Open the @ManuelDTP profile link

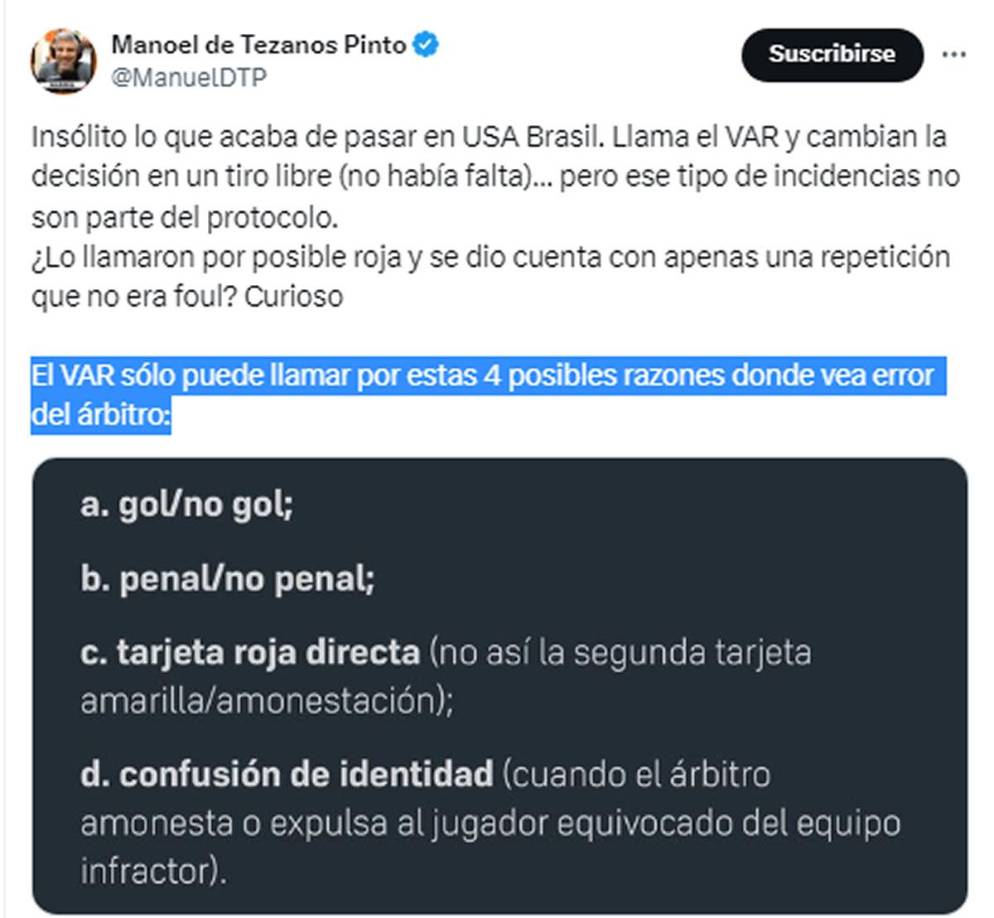click(x=188, y=73)
